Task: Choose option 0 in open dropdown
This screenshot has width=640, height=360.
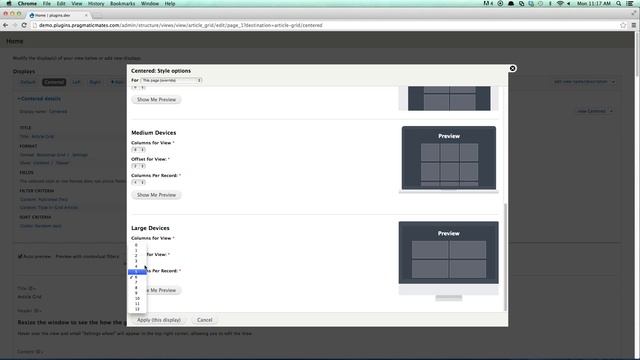Action: click(137, 245)
